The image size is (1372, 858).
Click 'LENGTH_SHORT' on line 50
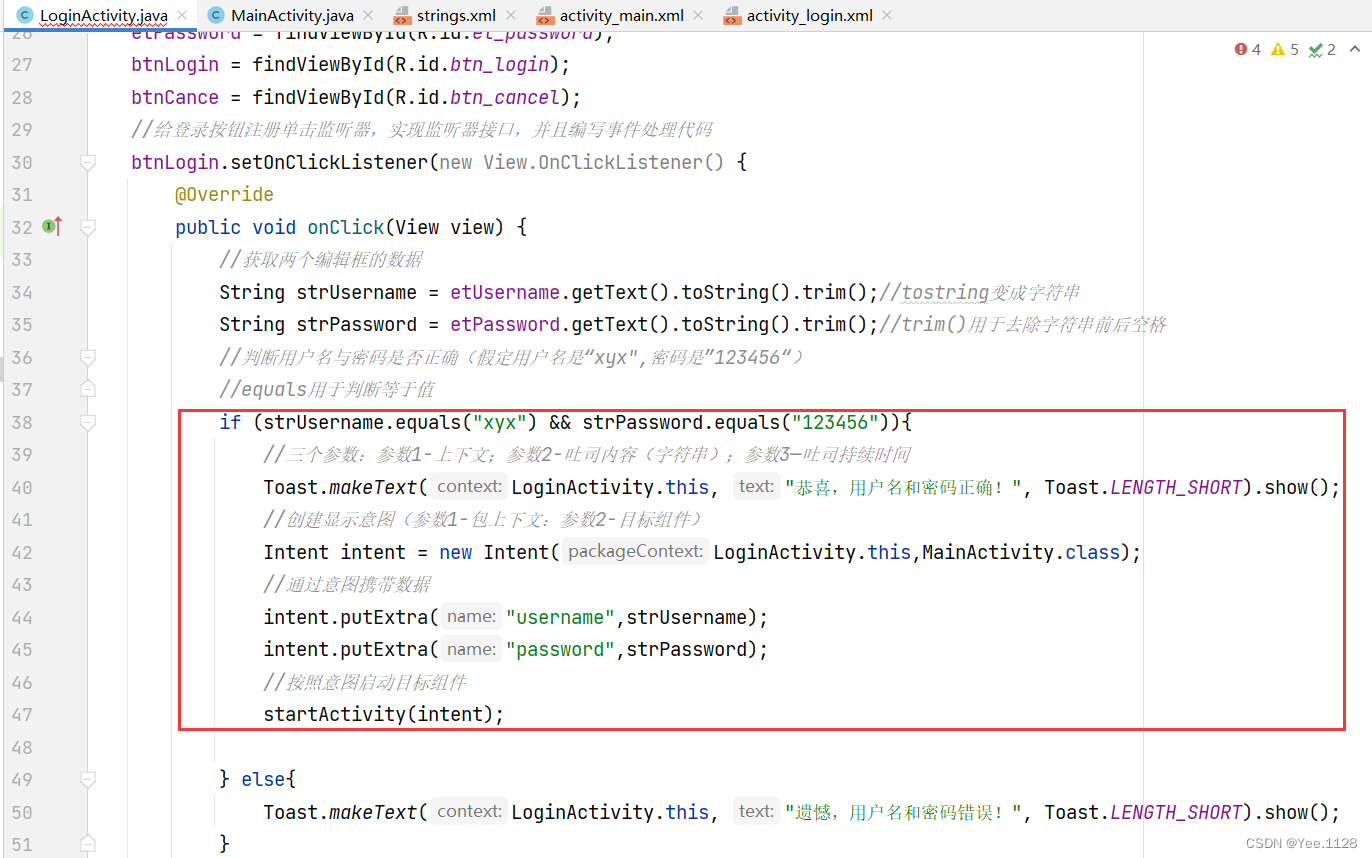pyautogui.click(x=1176, y=812)
